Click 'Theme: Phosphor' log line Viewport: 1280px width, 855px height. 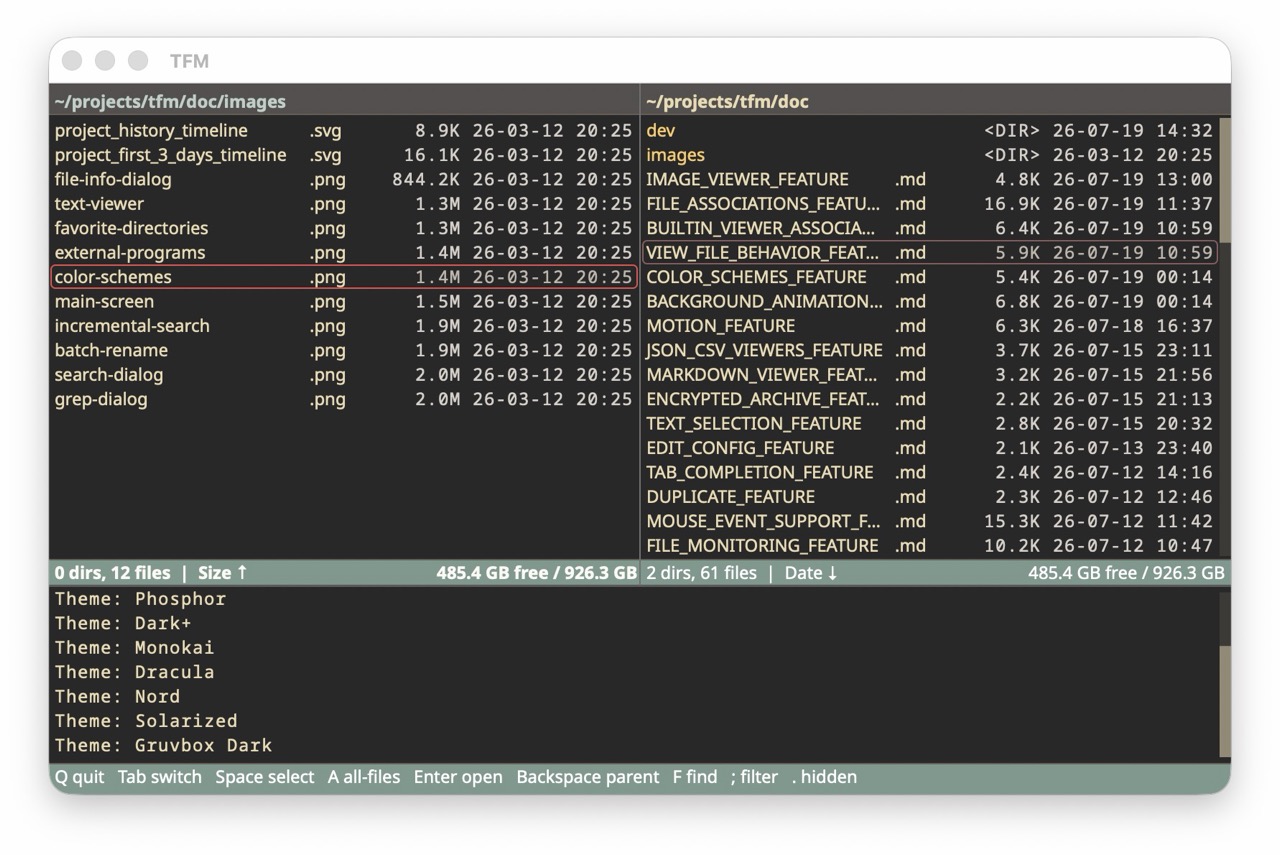[x=140, y=599]
